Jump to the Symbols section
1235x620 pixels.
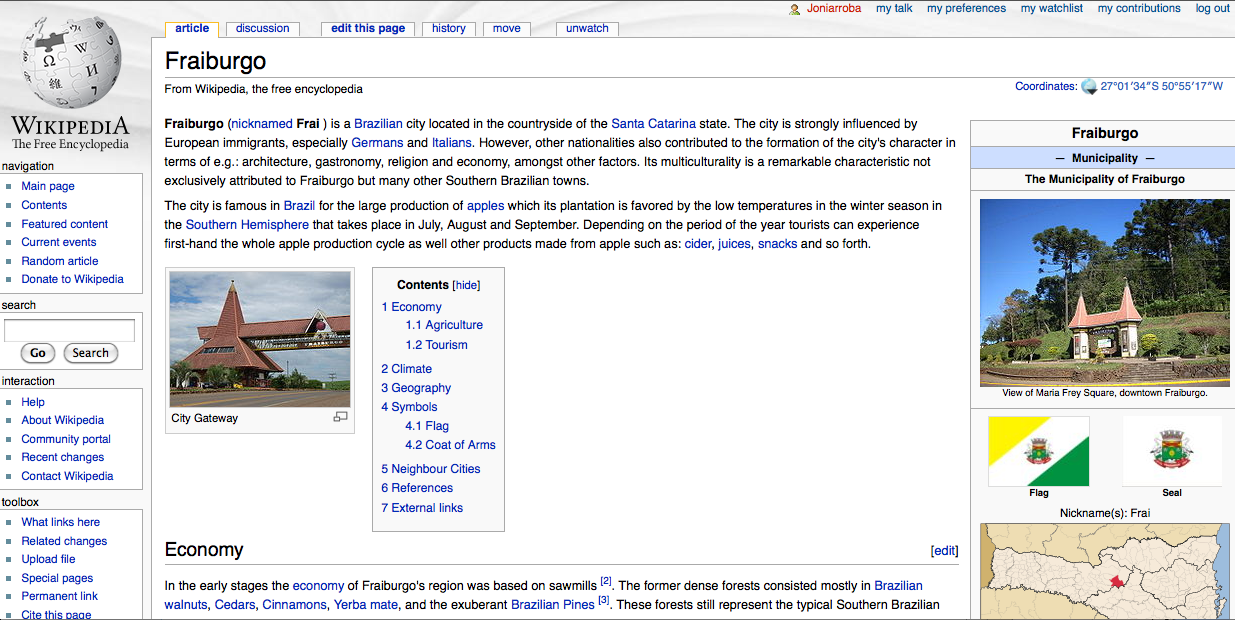(409, 407)
